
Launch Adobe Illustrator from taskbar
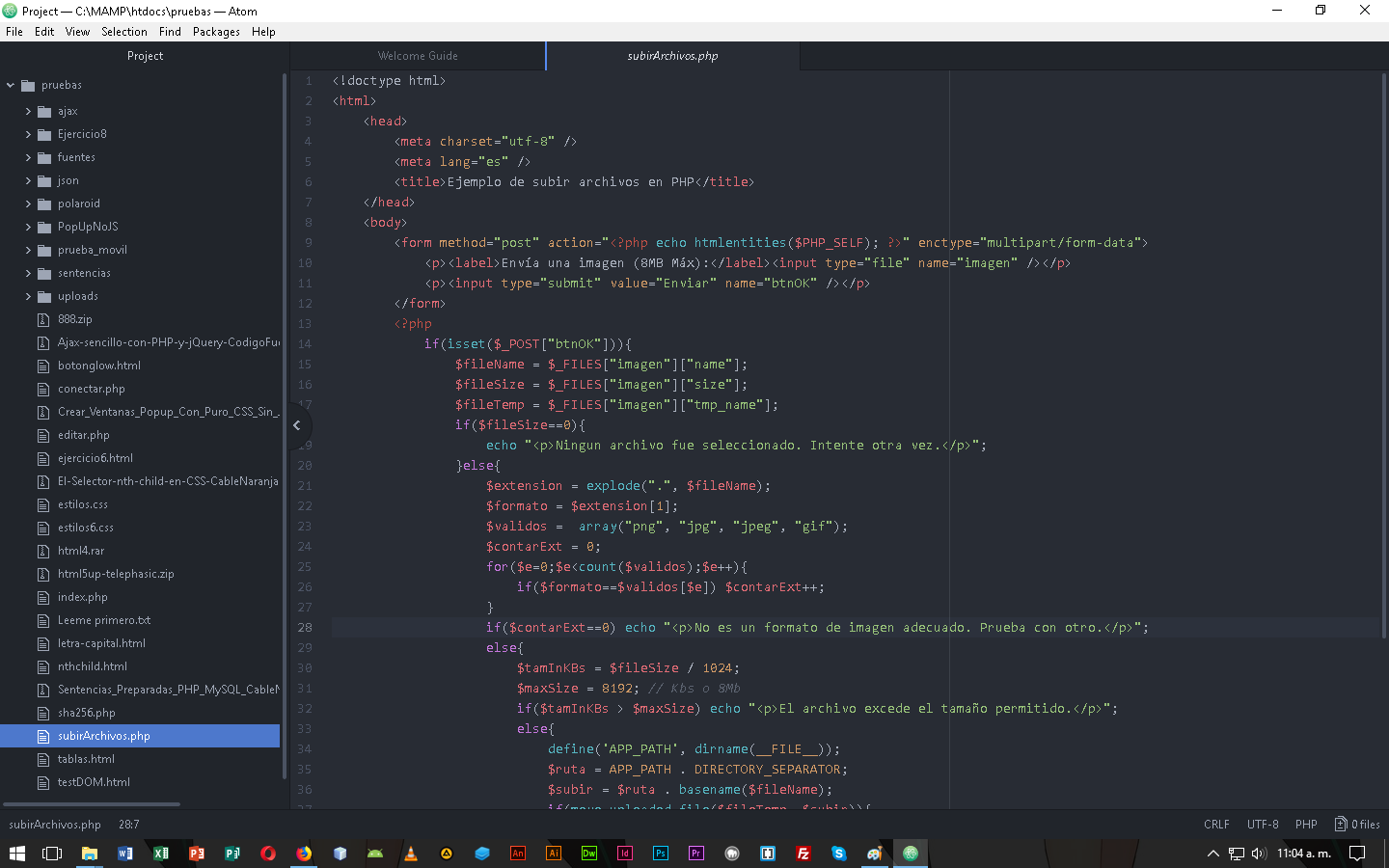tap(554, 853)
